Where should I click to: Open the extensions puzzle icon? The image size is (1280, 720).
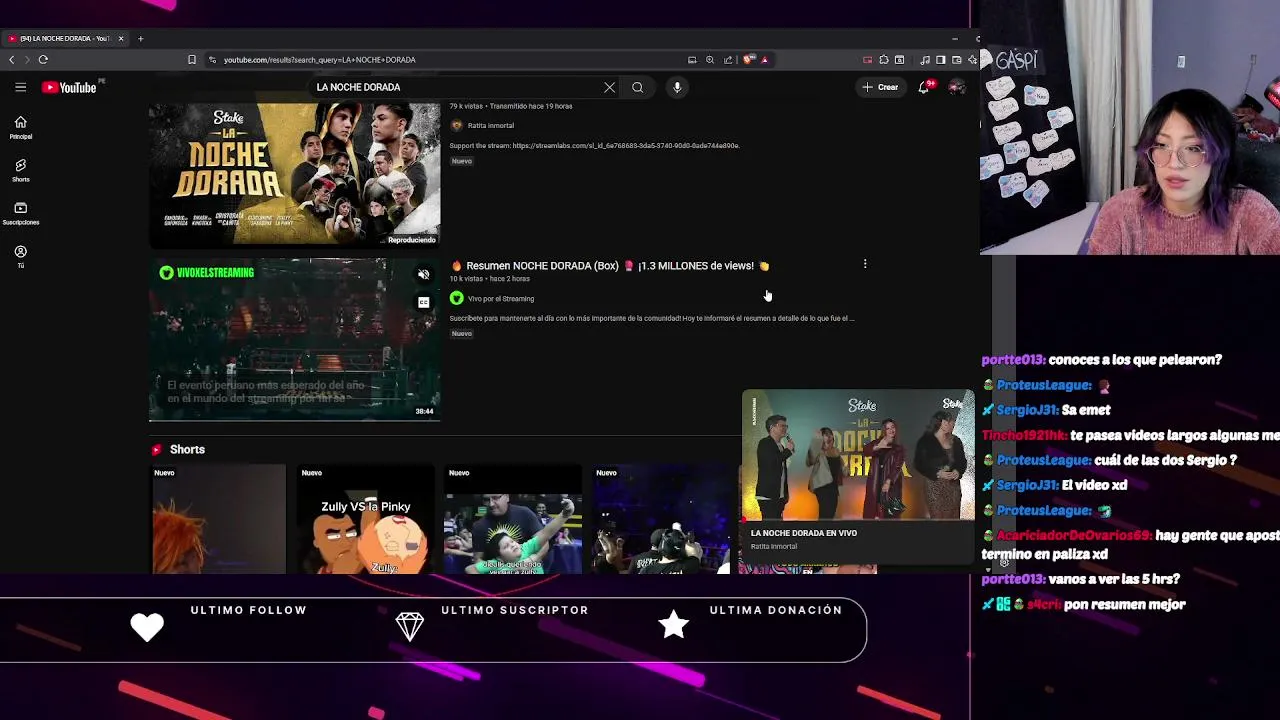(x=884, y=60)
